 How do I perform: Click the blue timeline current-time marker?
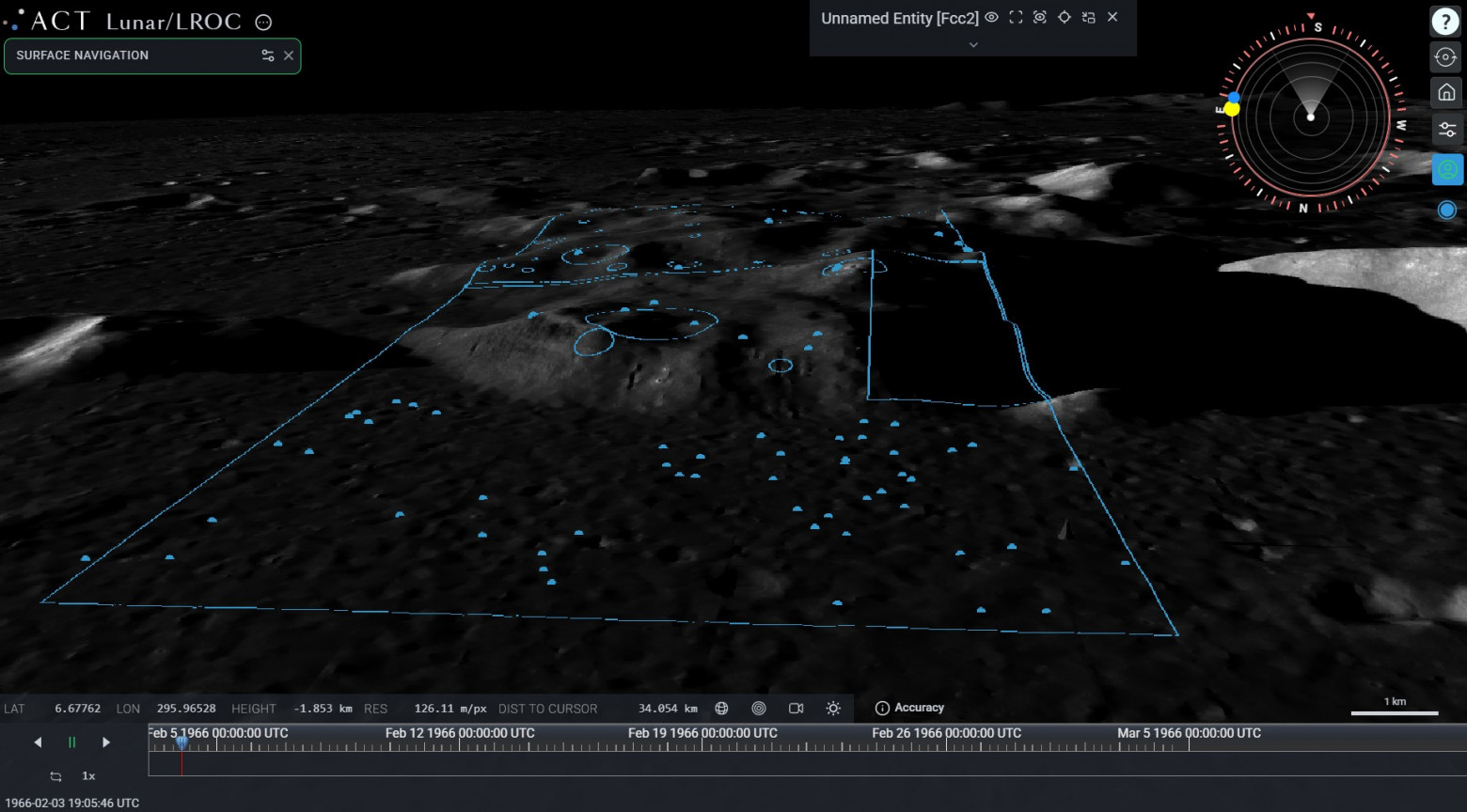(x=181, y=742)
